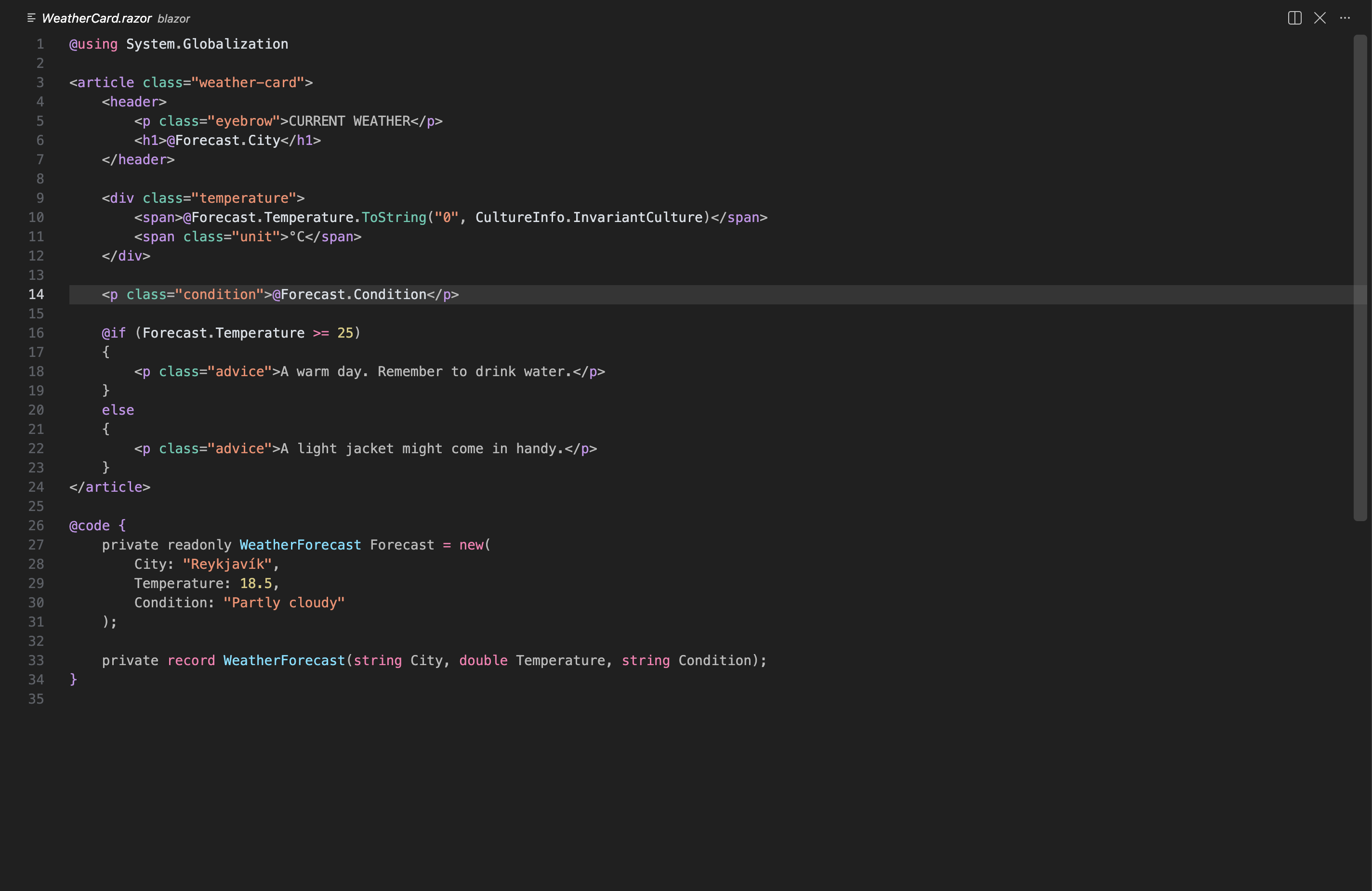The height and width of the screenshot is (891, 1372).
Task: Click the ToString method call
Action: [394, 218]
